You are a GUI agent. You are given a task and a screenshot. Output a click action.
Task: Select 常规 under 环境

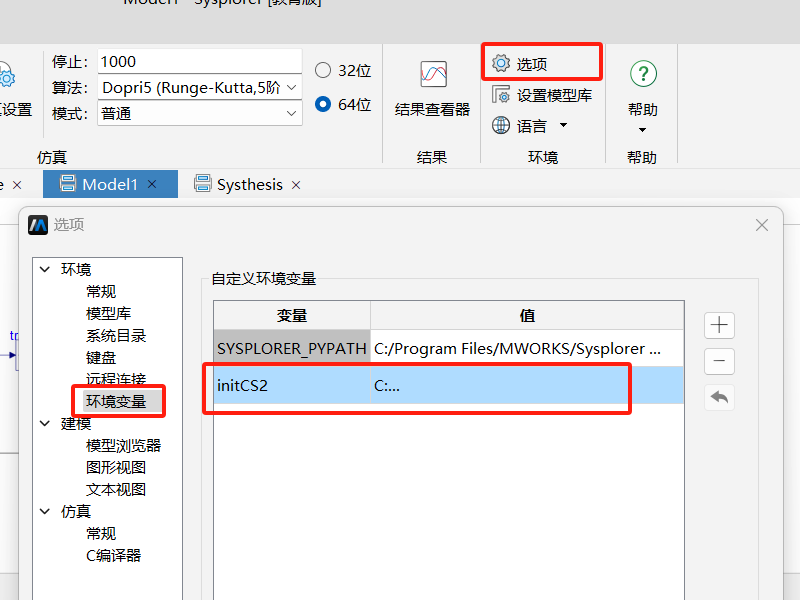(x=101, y=291)
